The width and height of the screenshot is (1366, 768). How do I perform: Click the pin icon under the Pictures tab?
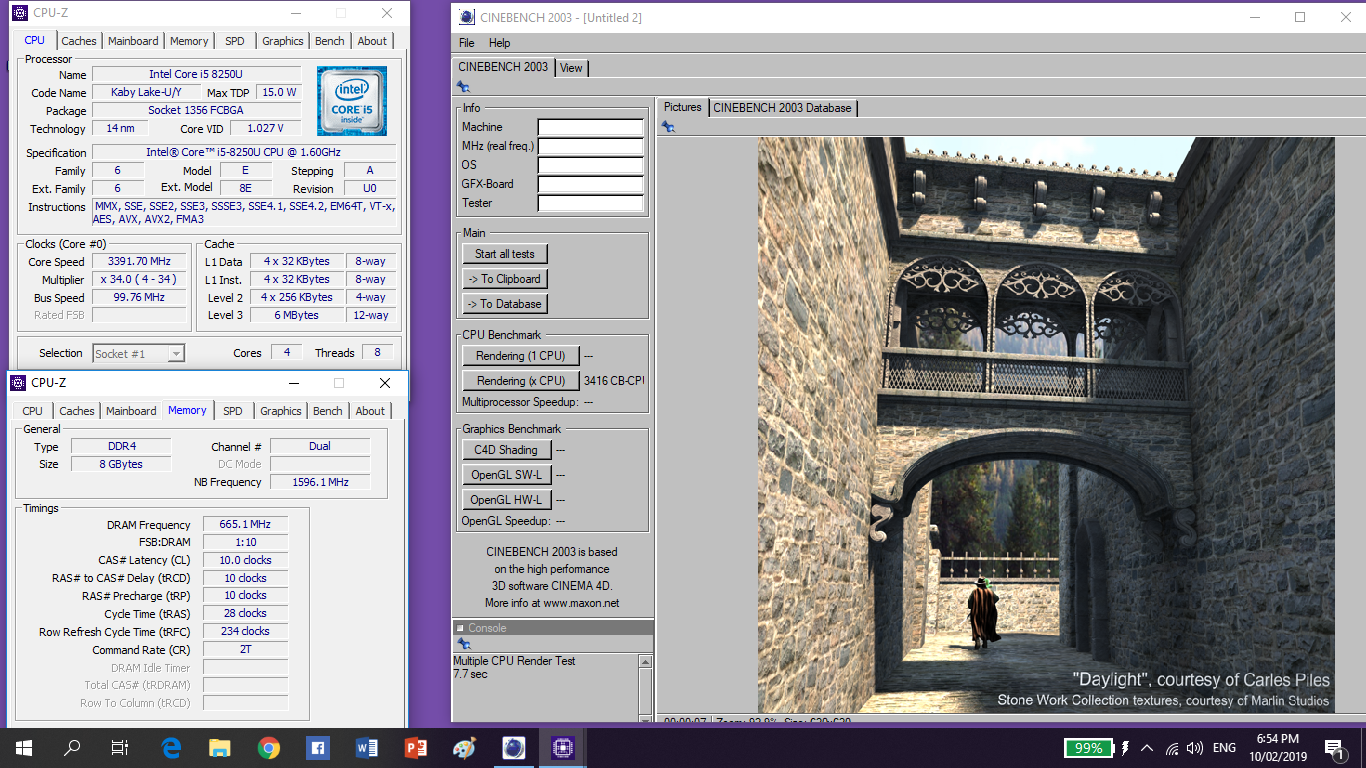click(x=668, y=127)
